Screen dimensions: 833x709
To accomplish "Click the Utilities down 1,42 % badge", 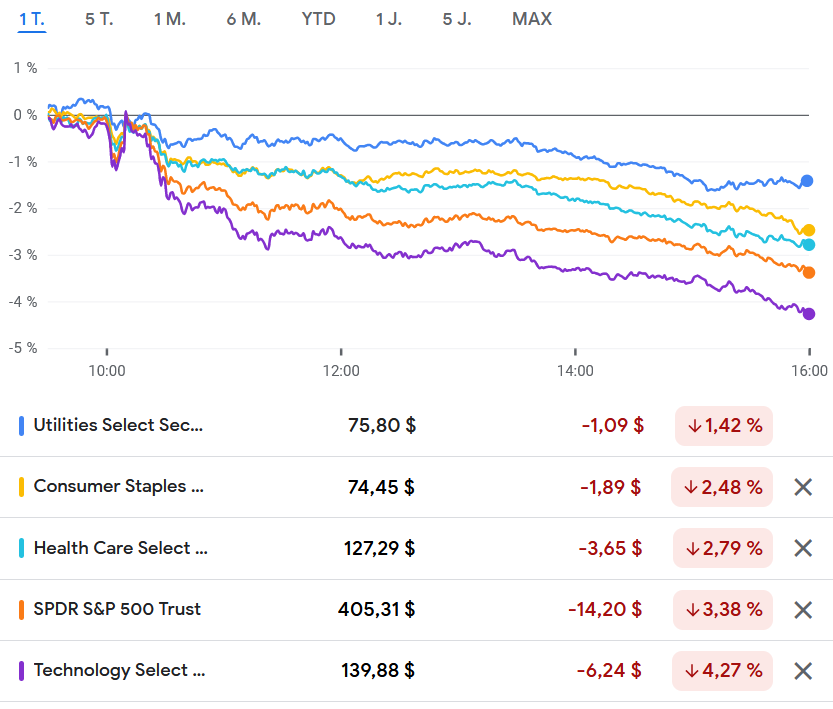I will [x=724, y=425].
